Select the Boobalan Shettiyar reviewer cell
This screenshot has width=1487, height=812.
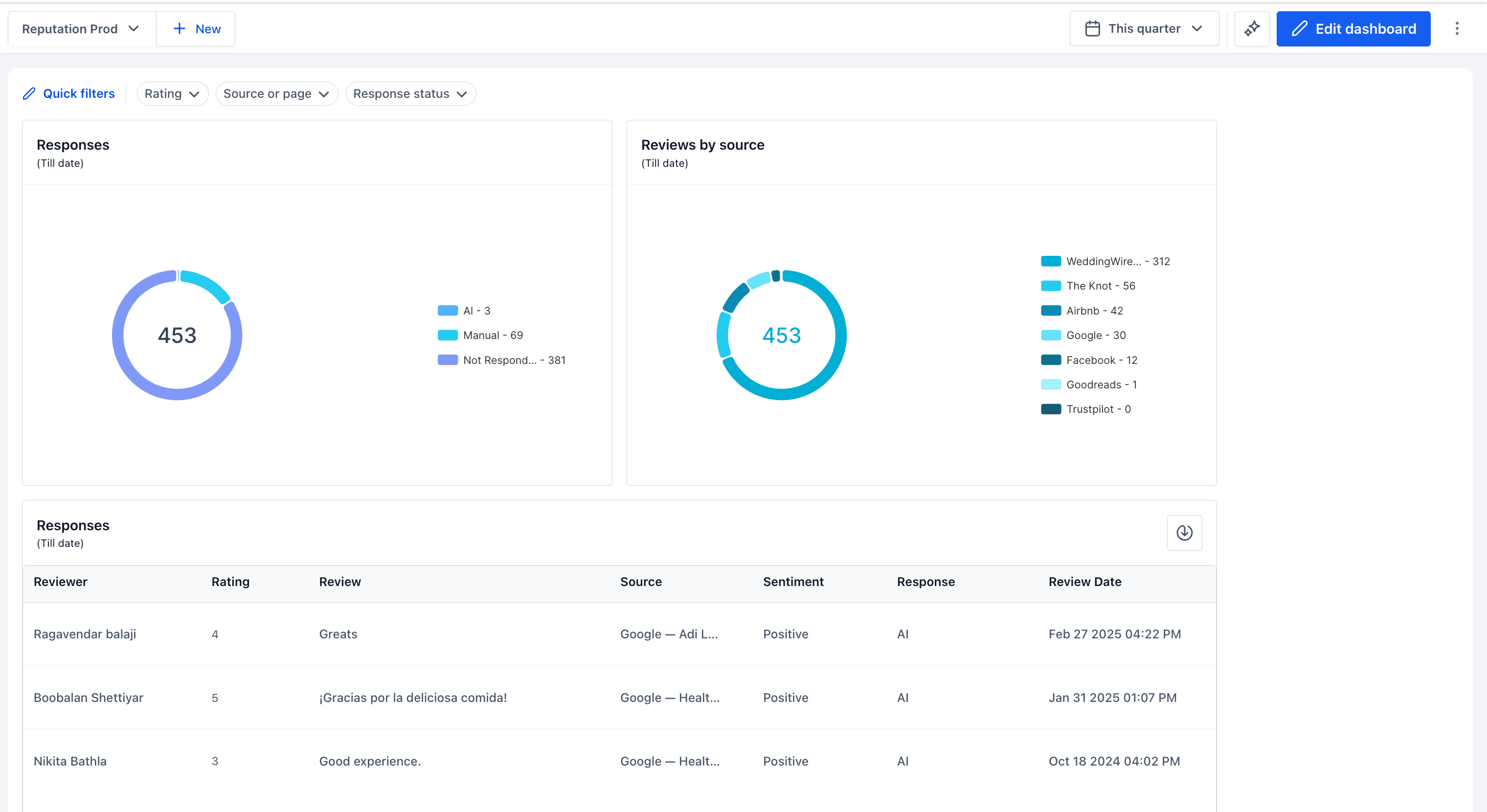tap(89, 698)
